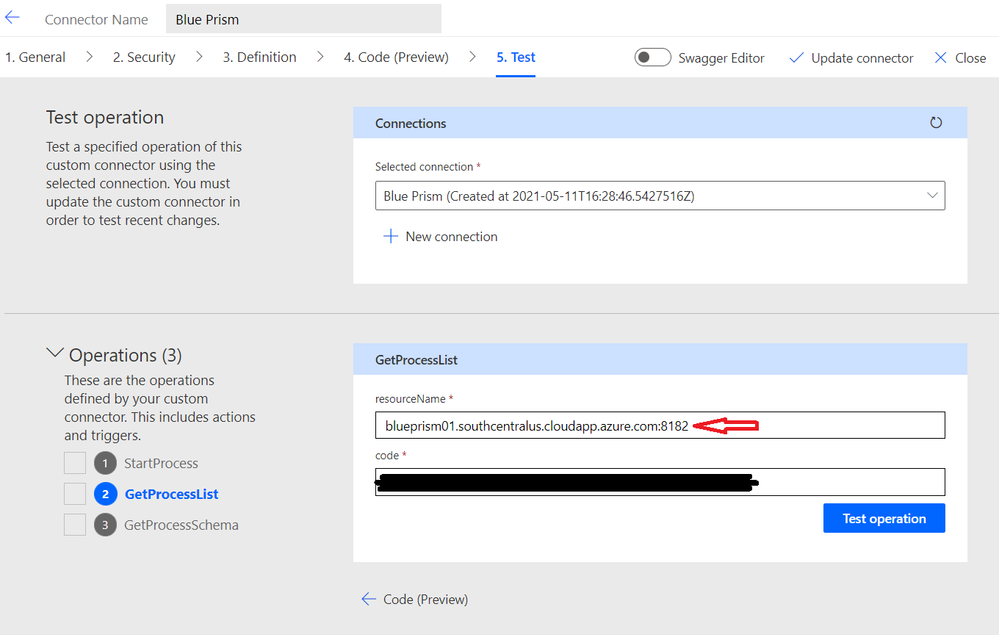The width and height of the screenshot is (999, 635).
Task: Open the 4. Code (Preview) tab
Action: [396, 58]
